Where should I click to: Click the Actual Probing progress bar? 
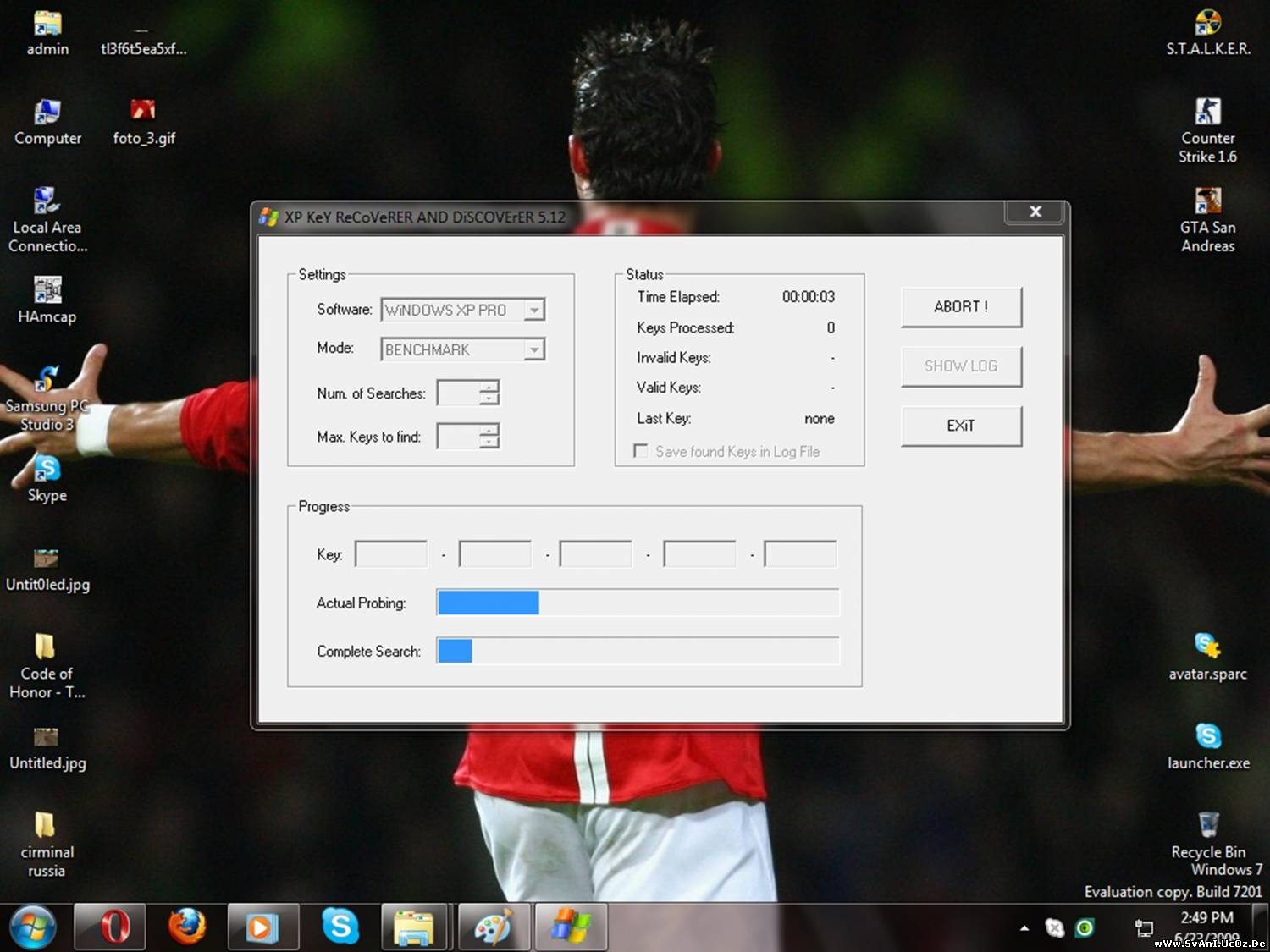(x=638, y=603)
